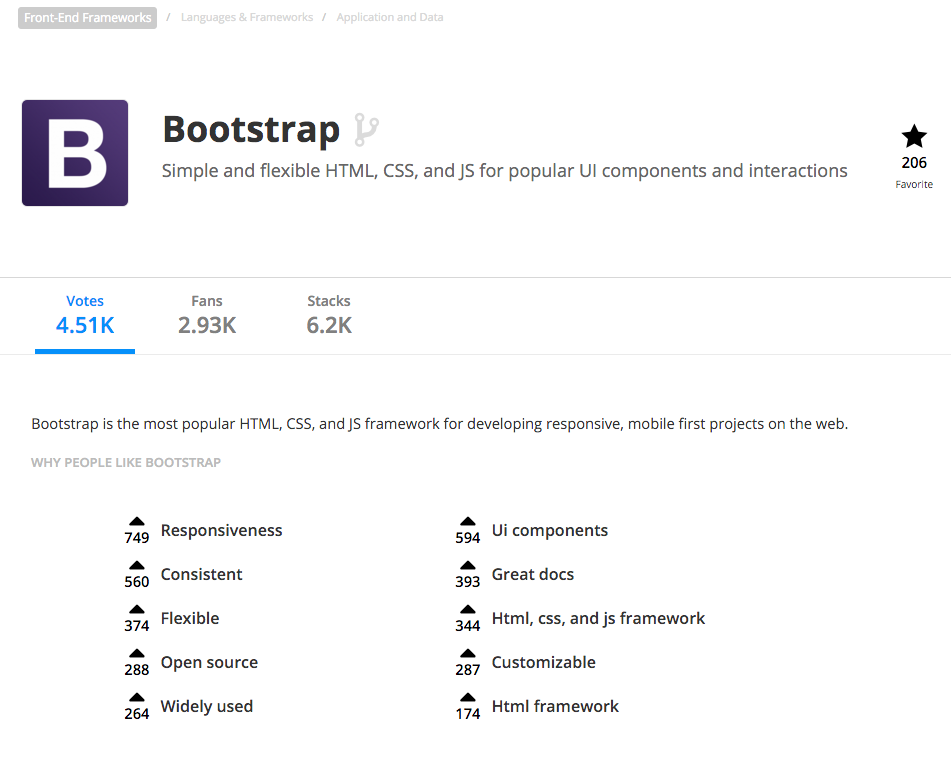Image resolution: width=951 pixels, height=760 pixels.
Task: Click the Flexible reason text
Action: 190,618
